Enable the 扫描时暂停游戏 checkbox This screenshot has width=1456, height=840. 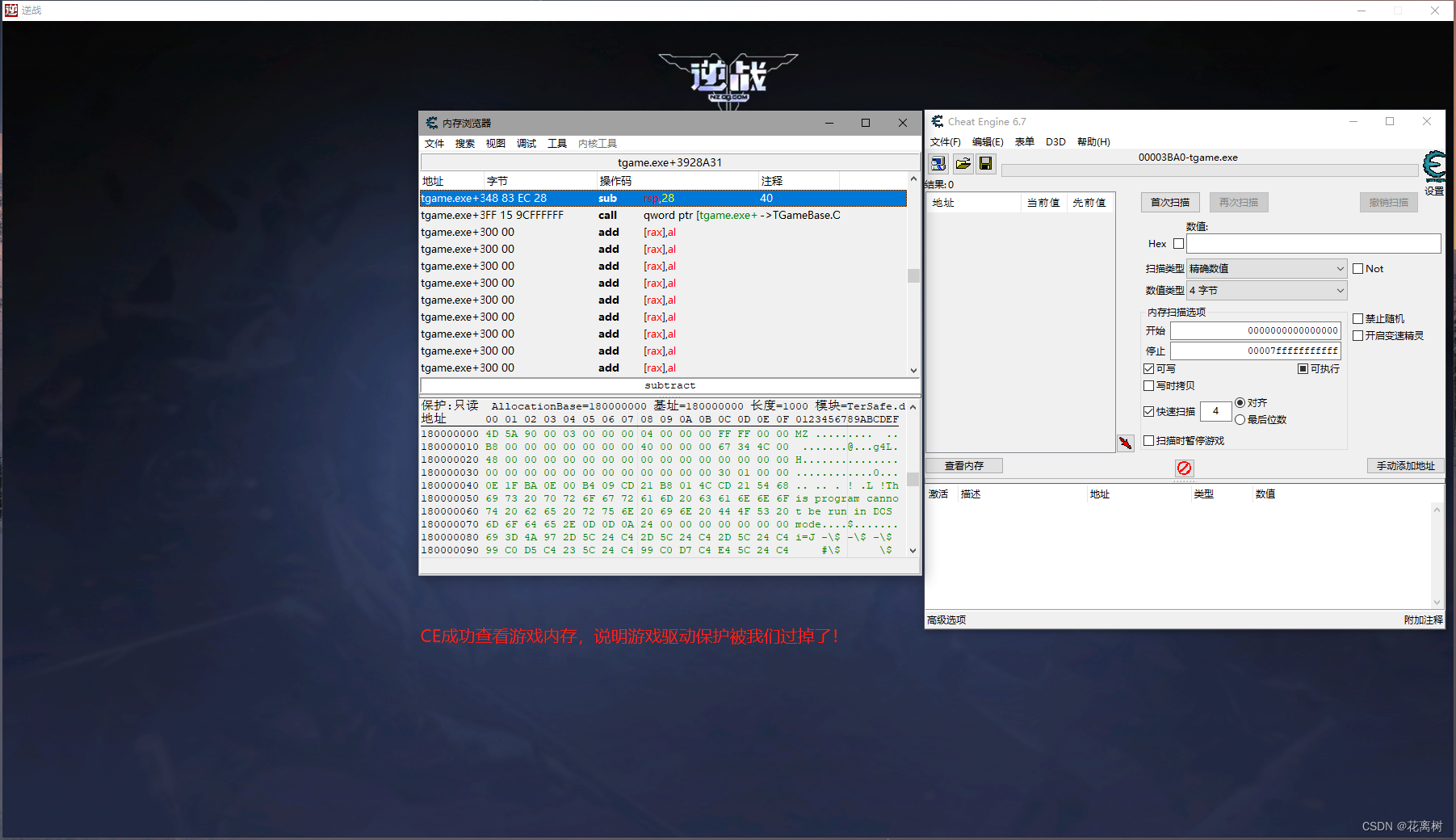[x=1148, y=441]
